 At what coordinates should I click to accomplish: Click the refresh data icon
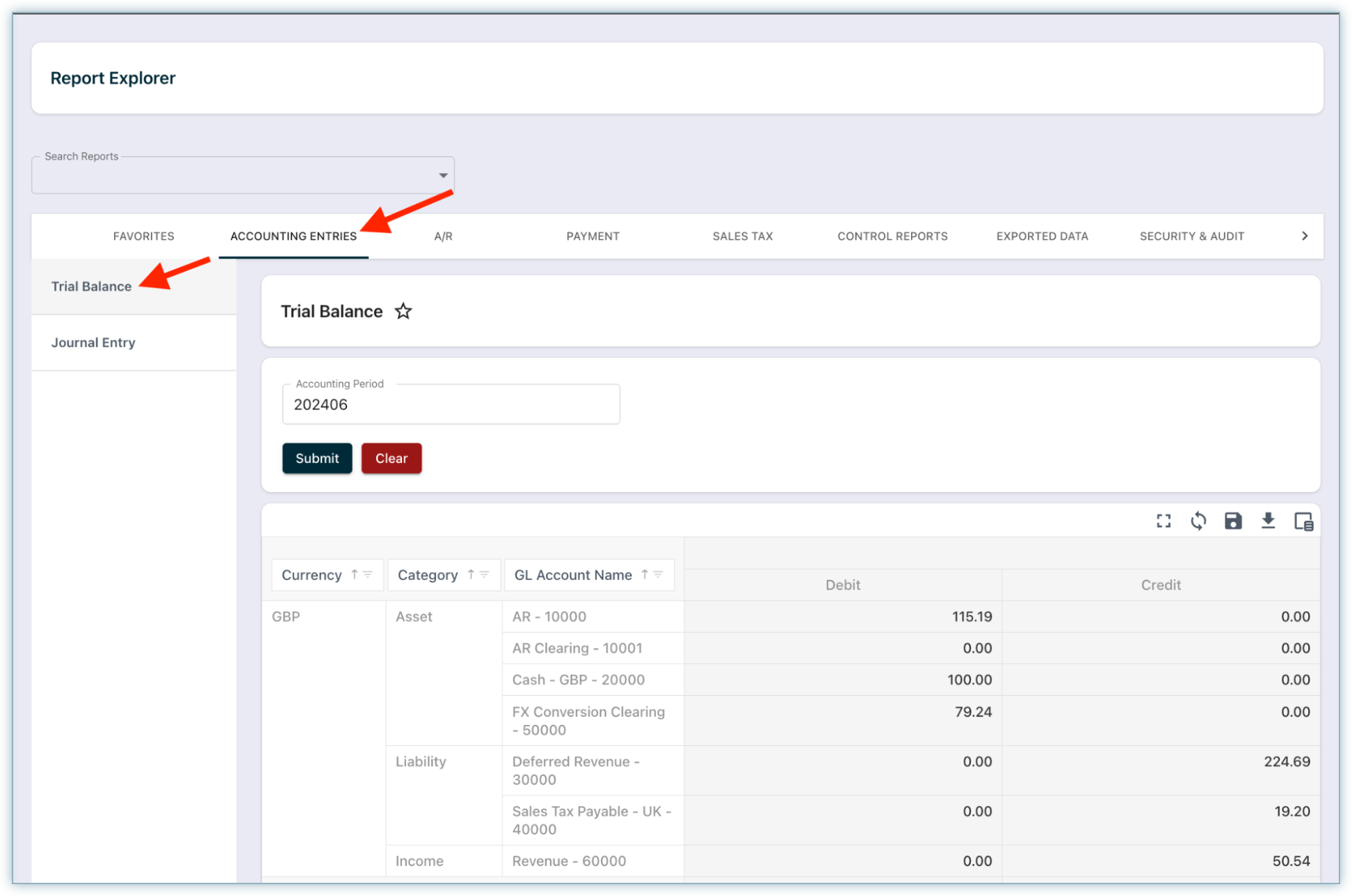pos(1198,521)
